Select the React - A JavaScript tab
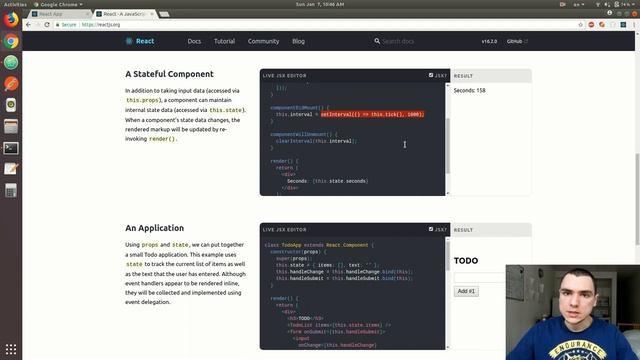 [126, 14]
